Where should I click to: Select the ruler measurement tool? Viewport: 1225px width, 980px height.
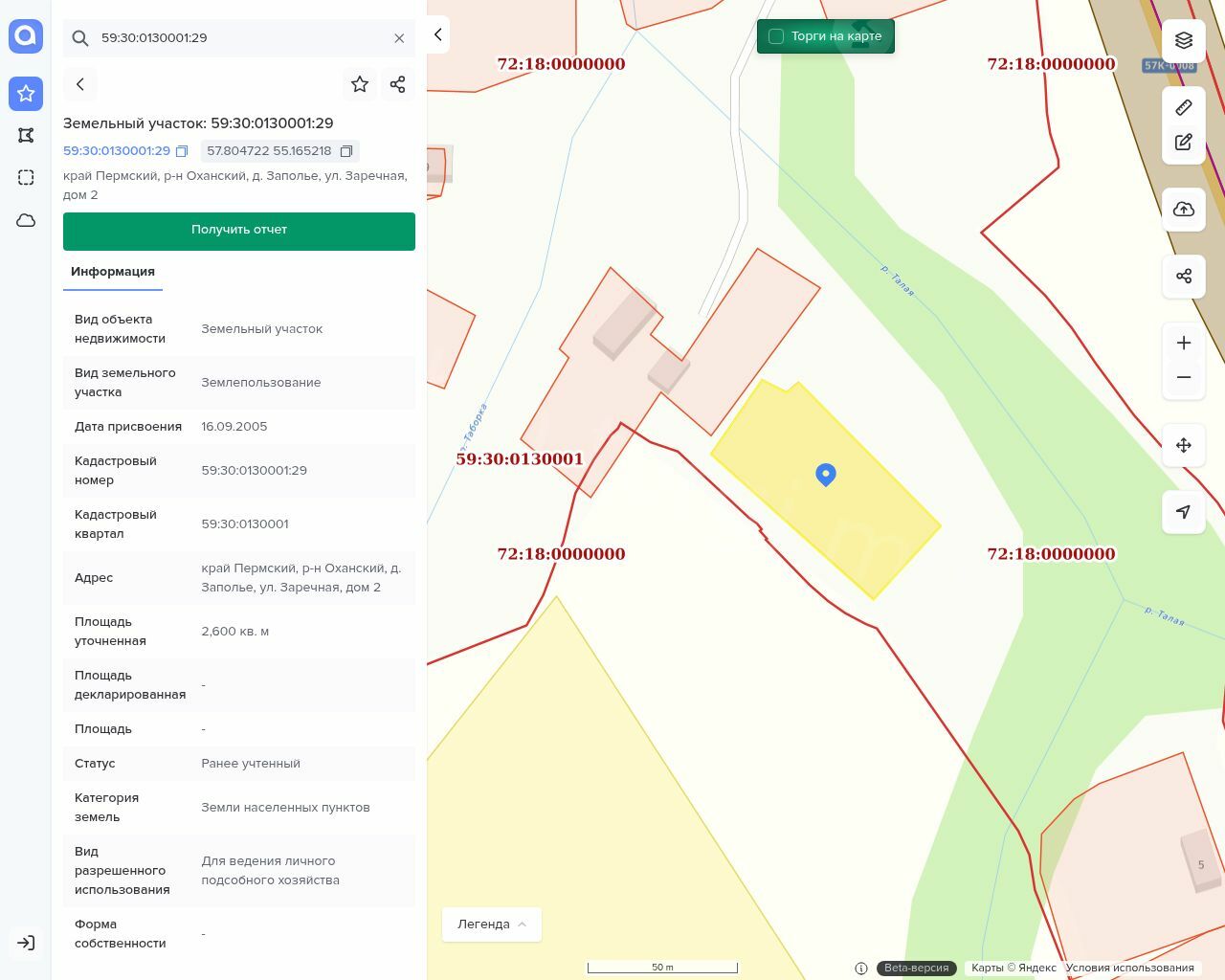1184,107
